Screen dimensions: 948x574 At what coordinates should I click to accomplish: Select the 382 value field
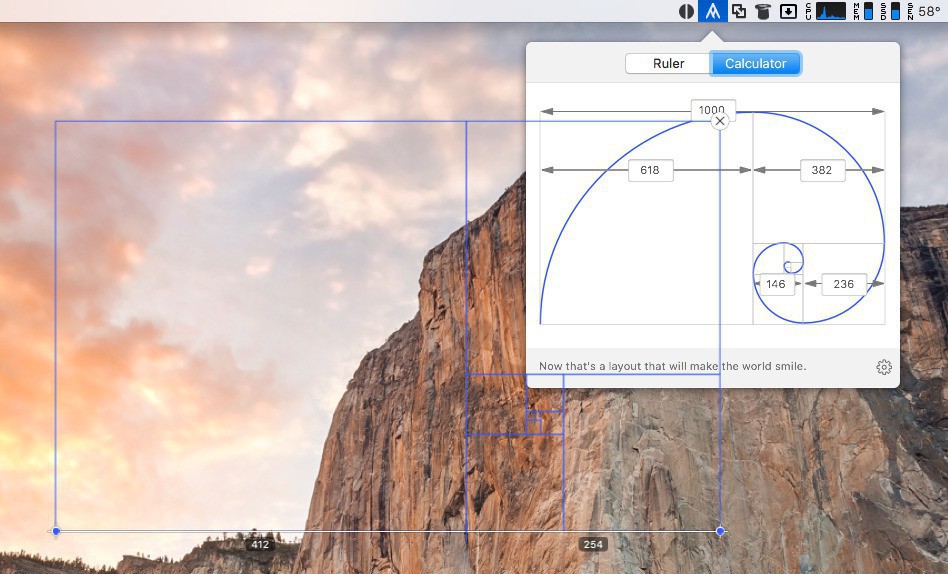point(821,170)
